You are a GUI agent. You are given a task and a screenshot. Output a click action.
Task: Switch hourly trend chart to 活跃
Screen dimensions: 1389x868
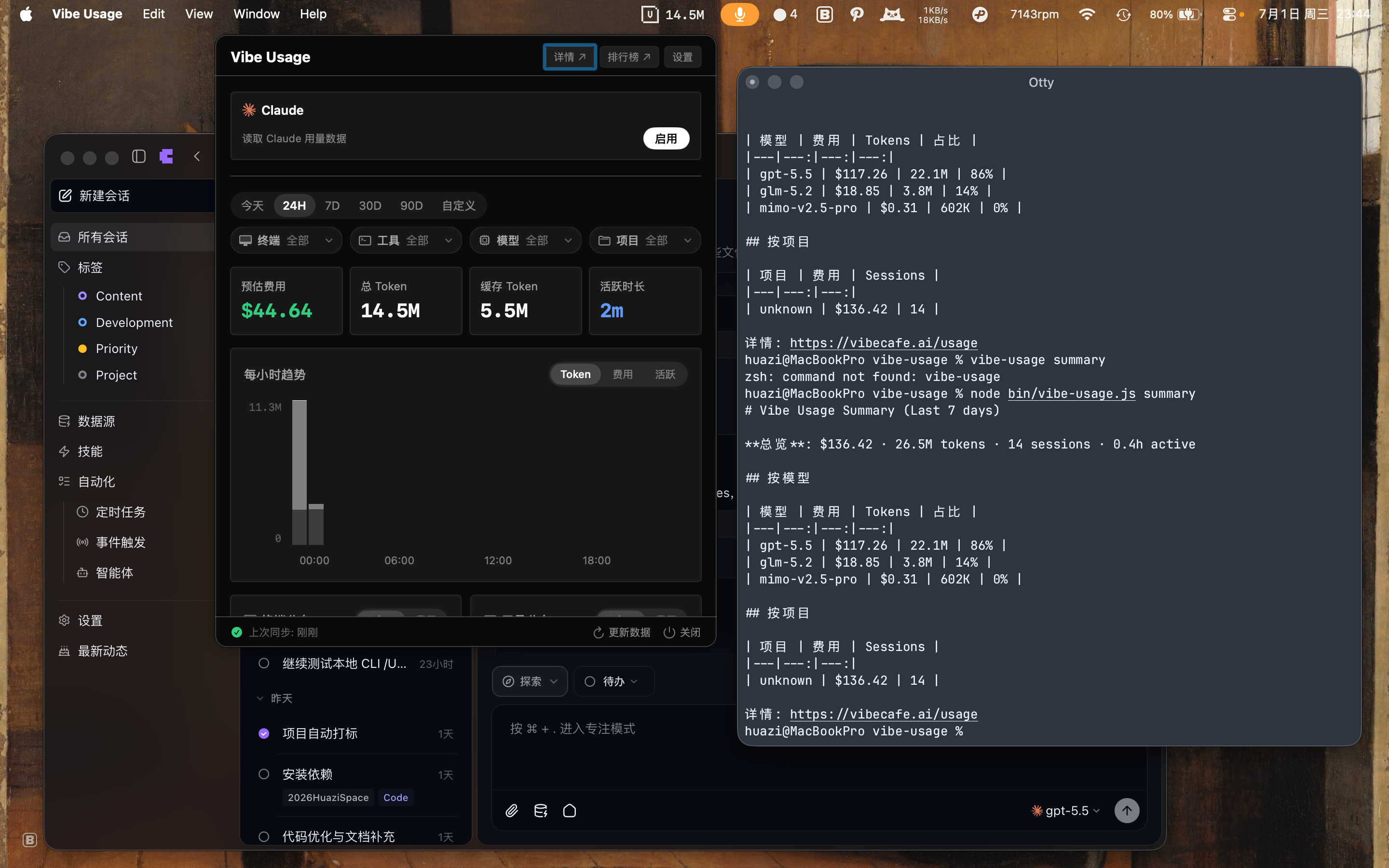pos(665,374)
